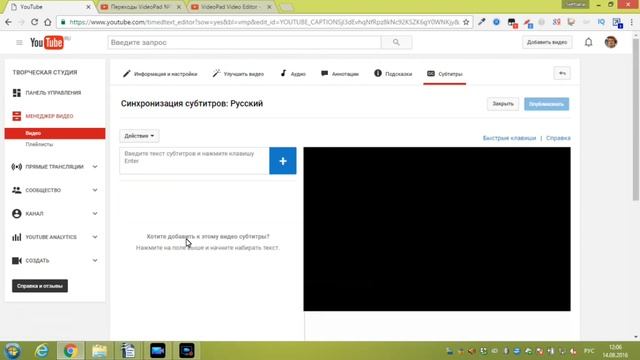Click the Создать camera icon
This screenshot has height=360, width=640.
(17, 260)
